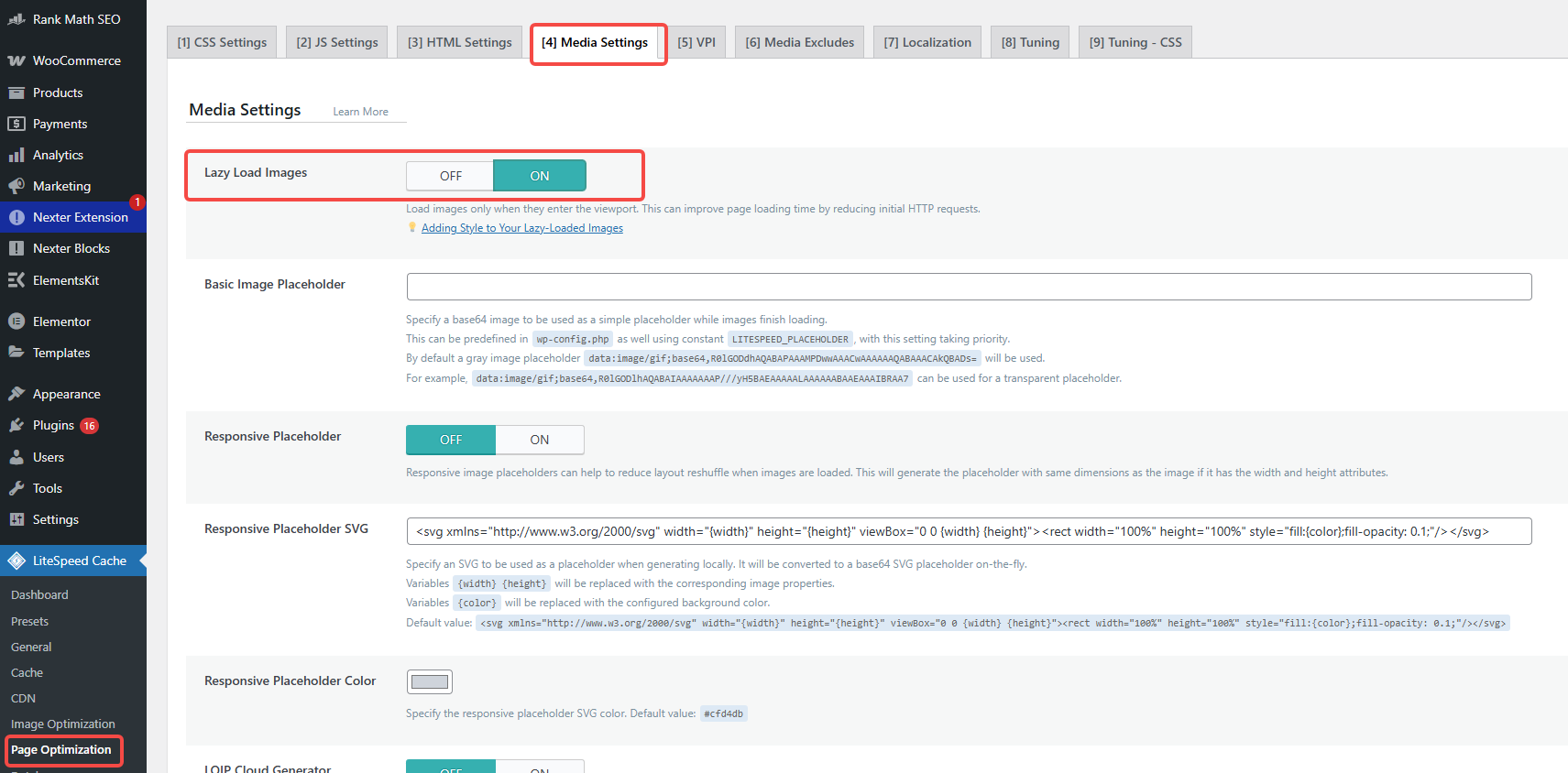Open Adding Style to Lazy-Loaded Images link

pyautogui.click(x=521, y=228)
